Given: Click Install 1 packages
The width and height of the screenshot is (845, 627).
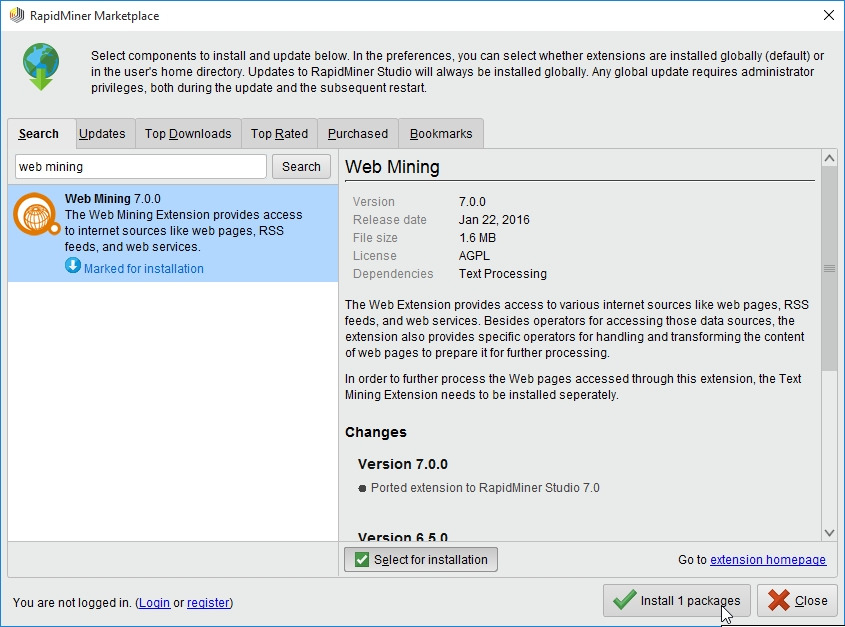Looking at the screenshot, I should (x=676, y=600).
